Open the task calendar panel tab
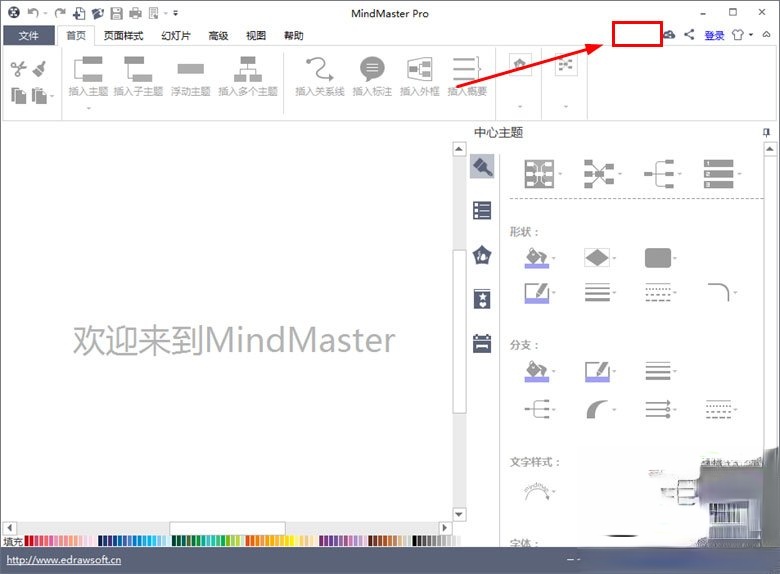Viewport: 780px width, 574px height. click(x=482, y=343)
